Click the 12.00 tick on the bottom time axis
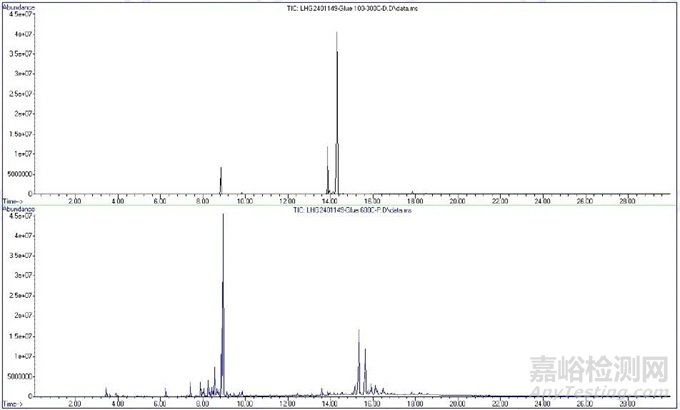 point(287,404)
